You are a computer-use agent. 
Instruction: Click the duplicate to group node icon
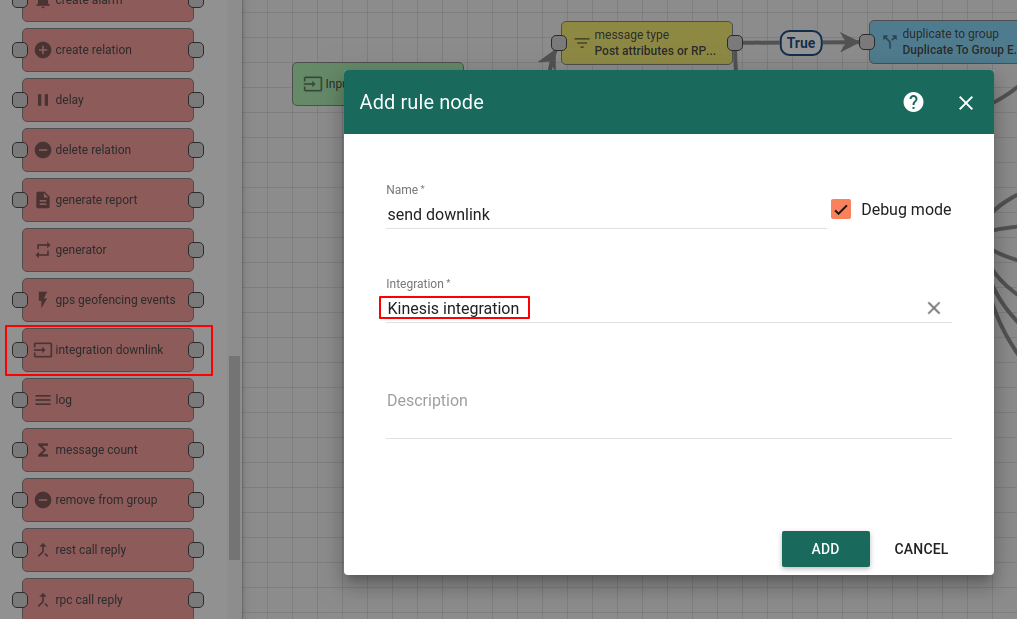pyautogui.click(x=889, y=42)
